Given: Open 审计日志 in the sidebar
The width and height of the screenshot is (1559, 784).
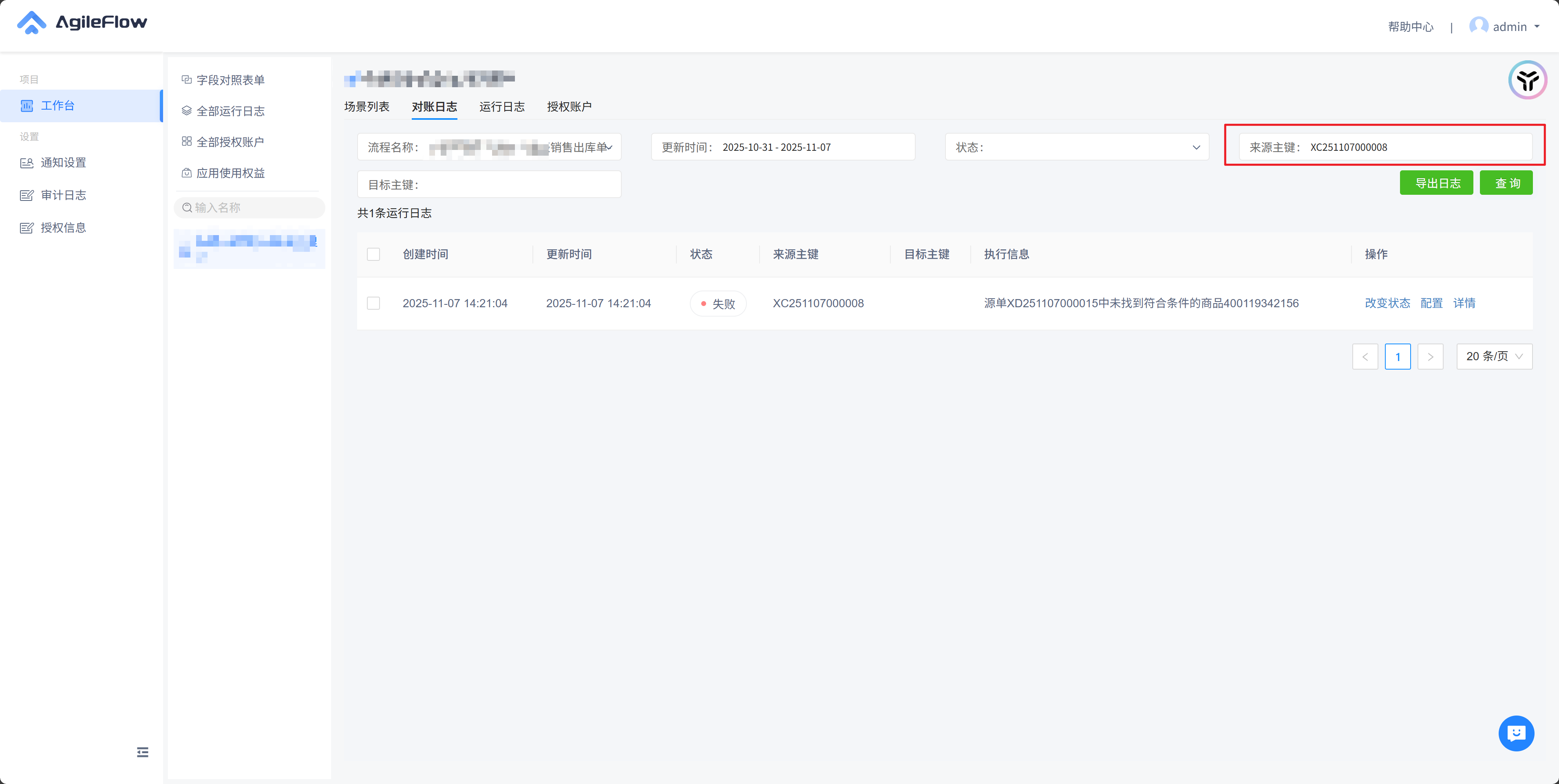Looking at the screenshot, I should (63, 195).
